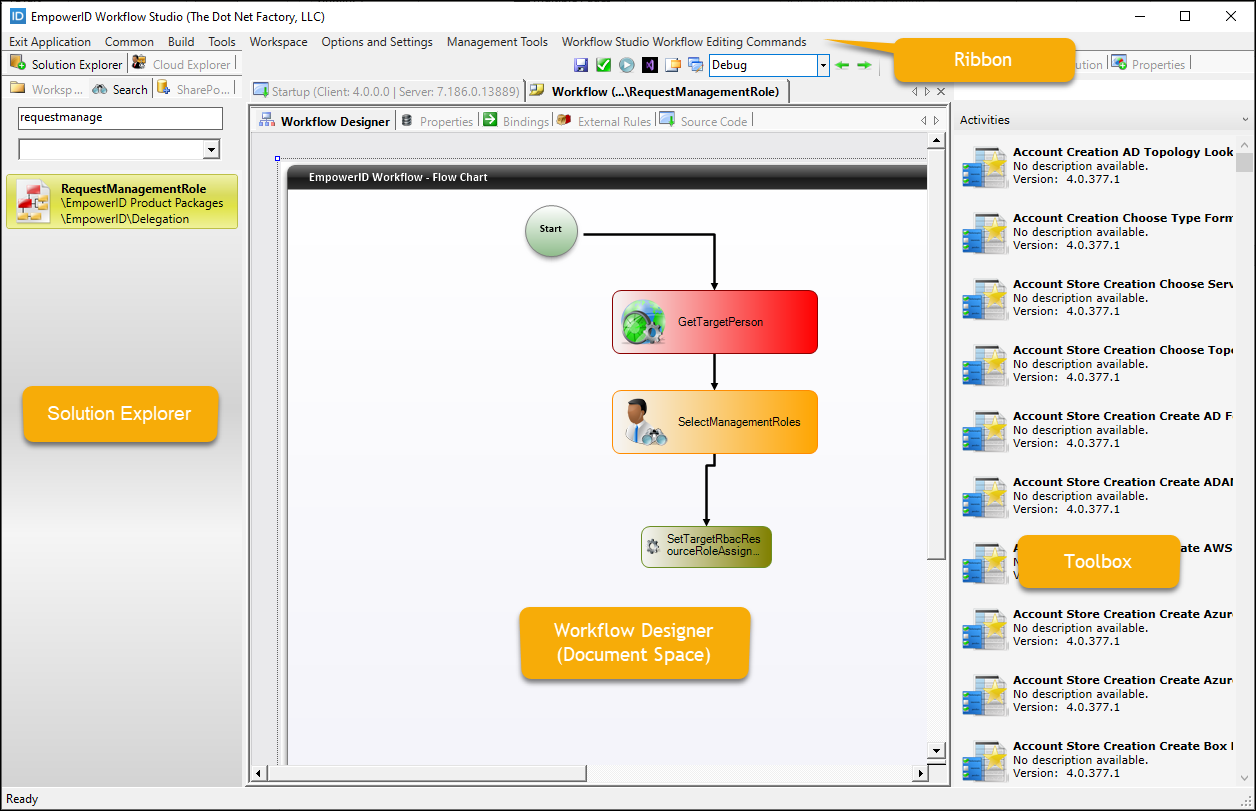Viewport: 1256px width, 811px height.
Task: Click the designer vertical scrollbar down arrow
Action: 936,750
